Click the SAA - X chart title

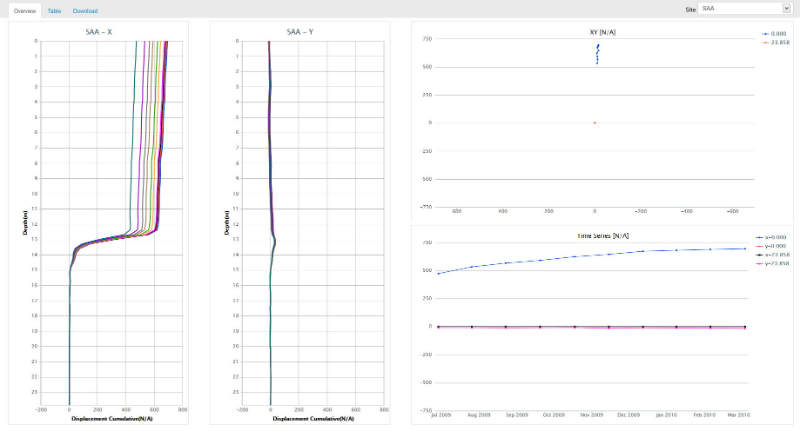[x=98, y=32]
